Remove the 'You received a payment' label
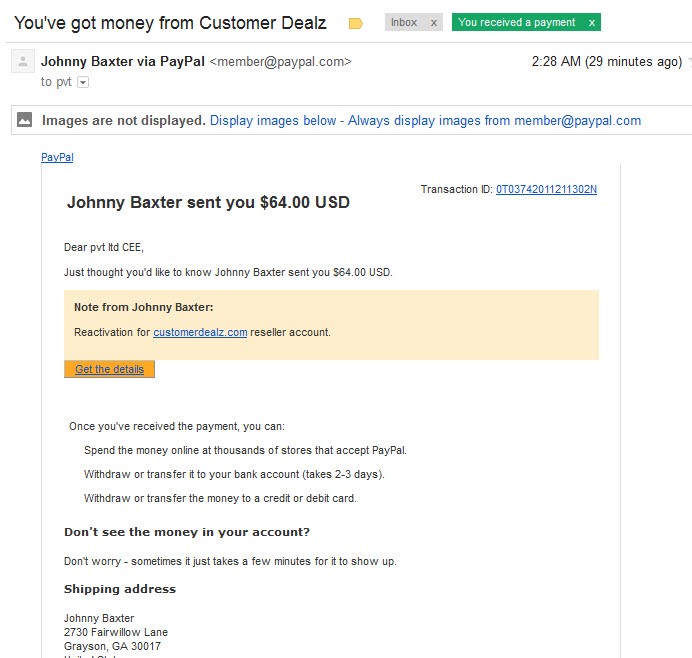 click(592, 23)
